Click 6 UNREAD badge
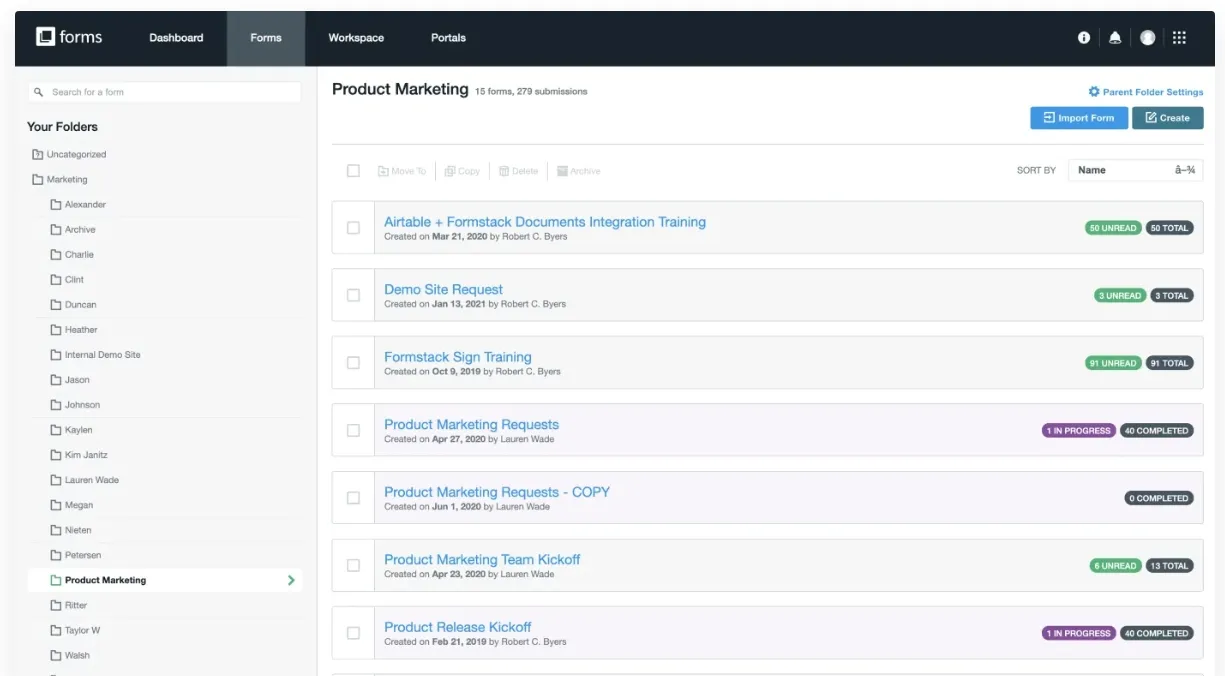This screenshot has width=1225, height=676. click(1115, 566)
